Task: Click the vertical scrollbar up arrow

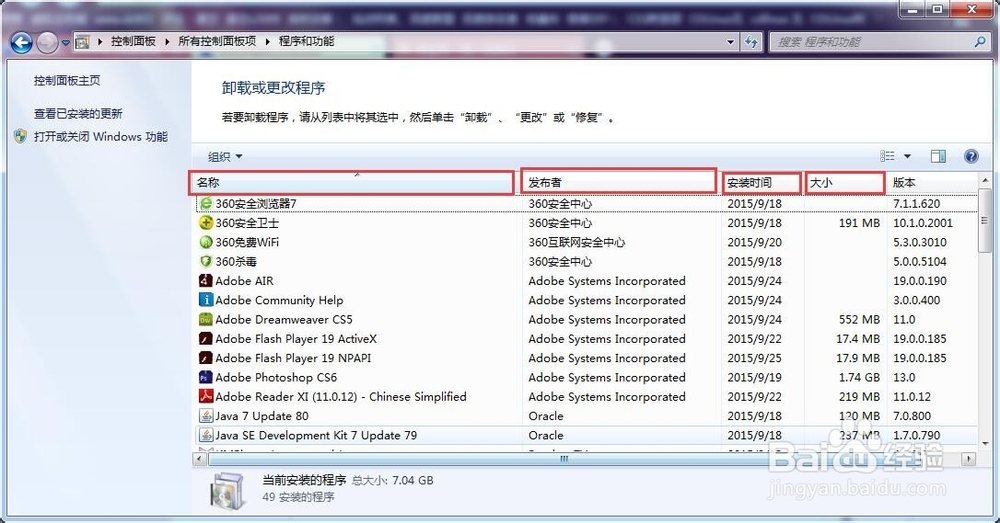Action: coord(985,180)
